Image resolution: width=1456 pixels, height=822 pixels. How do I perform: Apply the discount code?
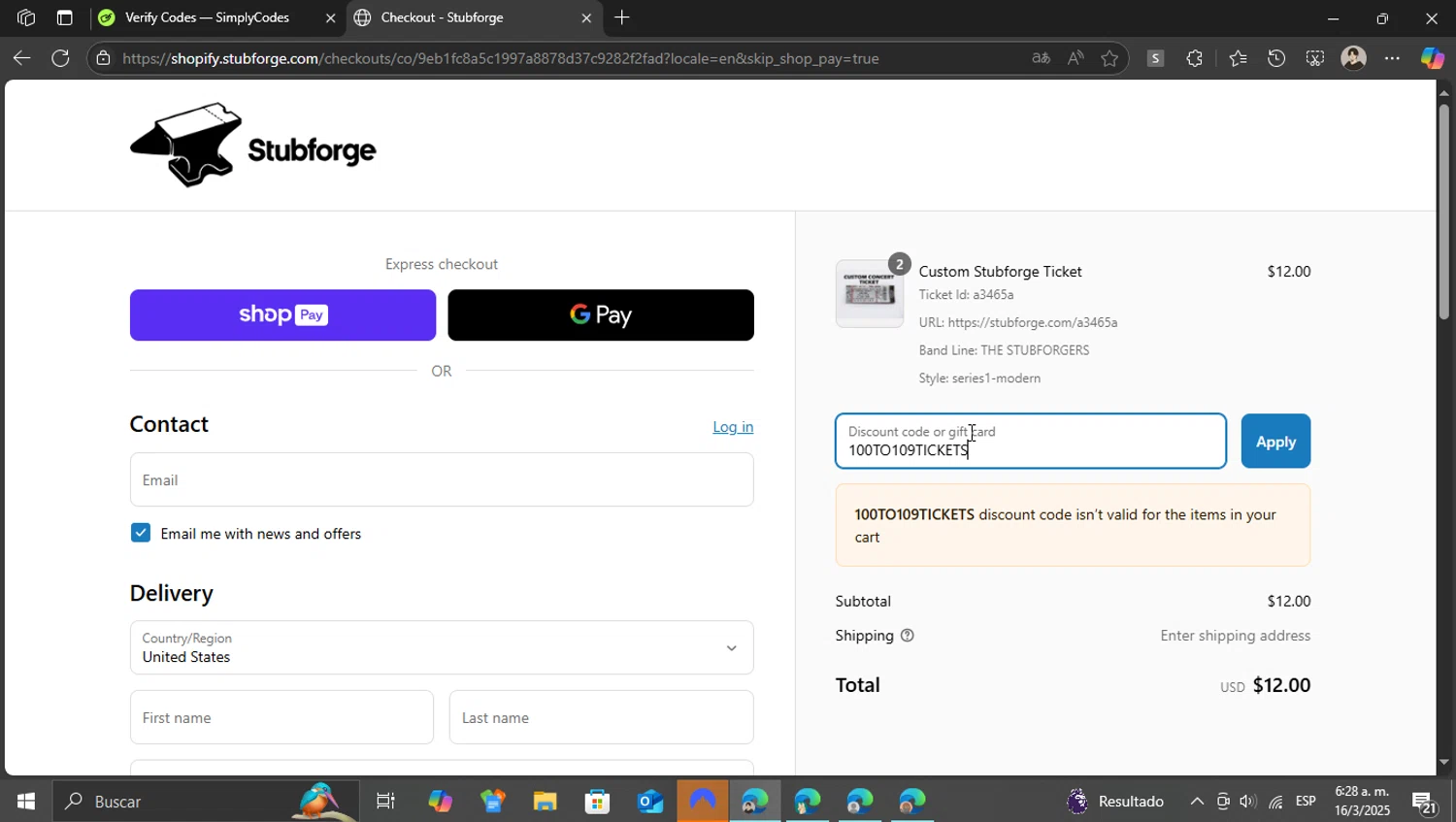[1275, 442]
